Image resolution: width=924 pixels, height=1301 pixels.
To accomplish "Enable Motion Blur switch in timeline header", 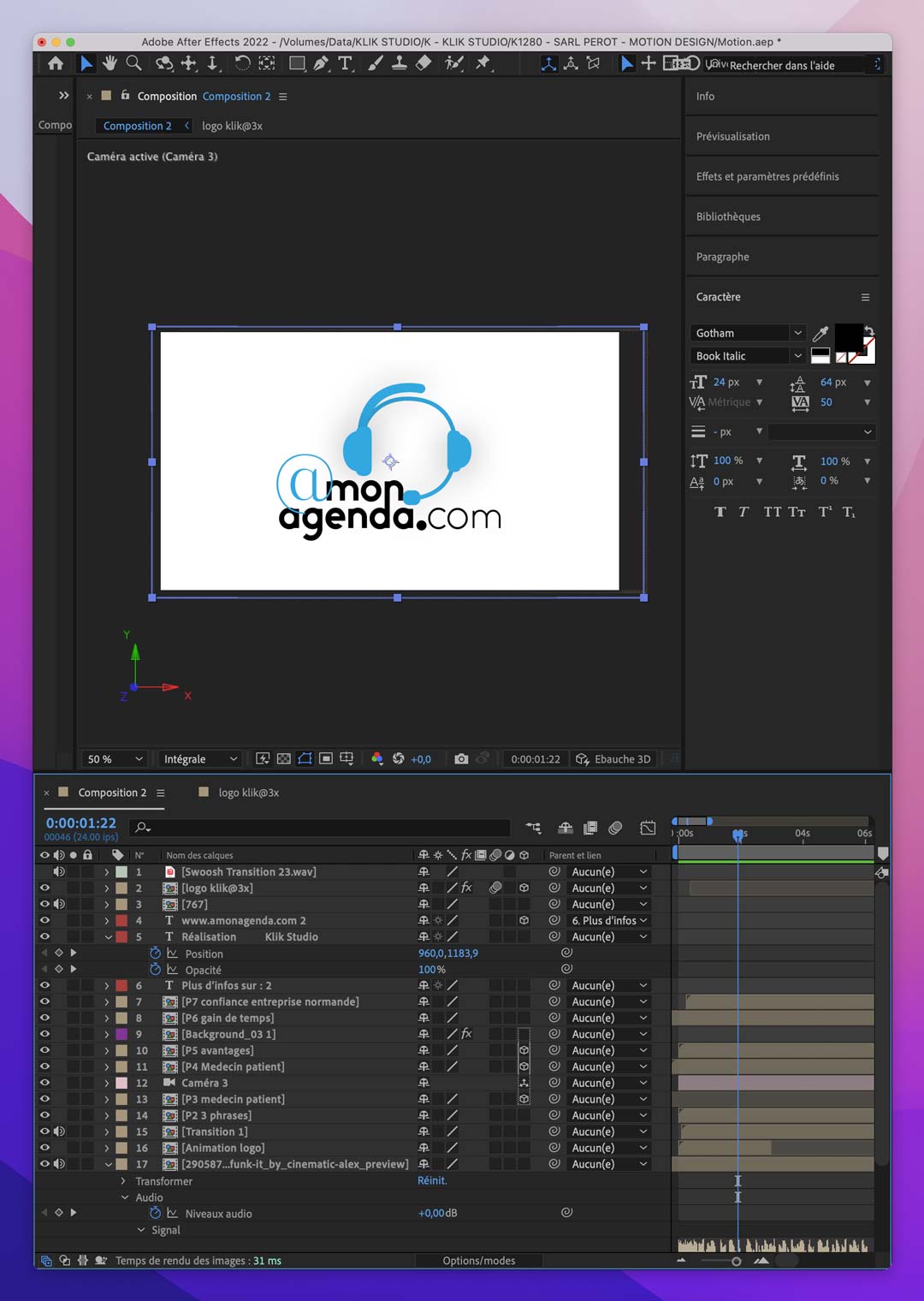I will 615,828.
